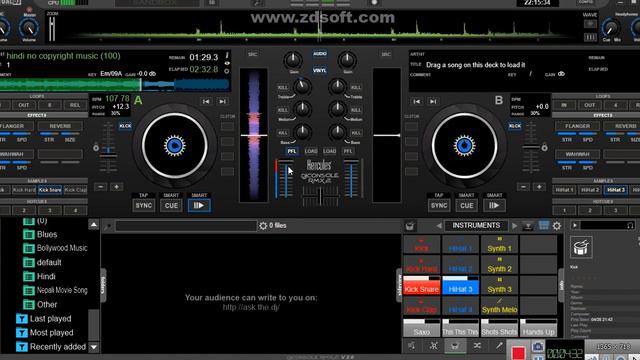Trigger the Kick Snare sample pad
640x360 pixels.
point(422,285)
